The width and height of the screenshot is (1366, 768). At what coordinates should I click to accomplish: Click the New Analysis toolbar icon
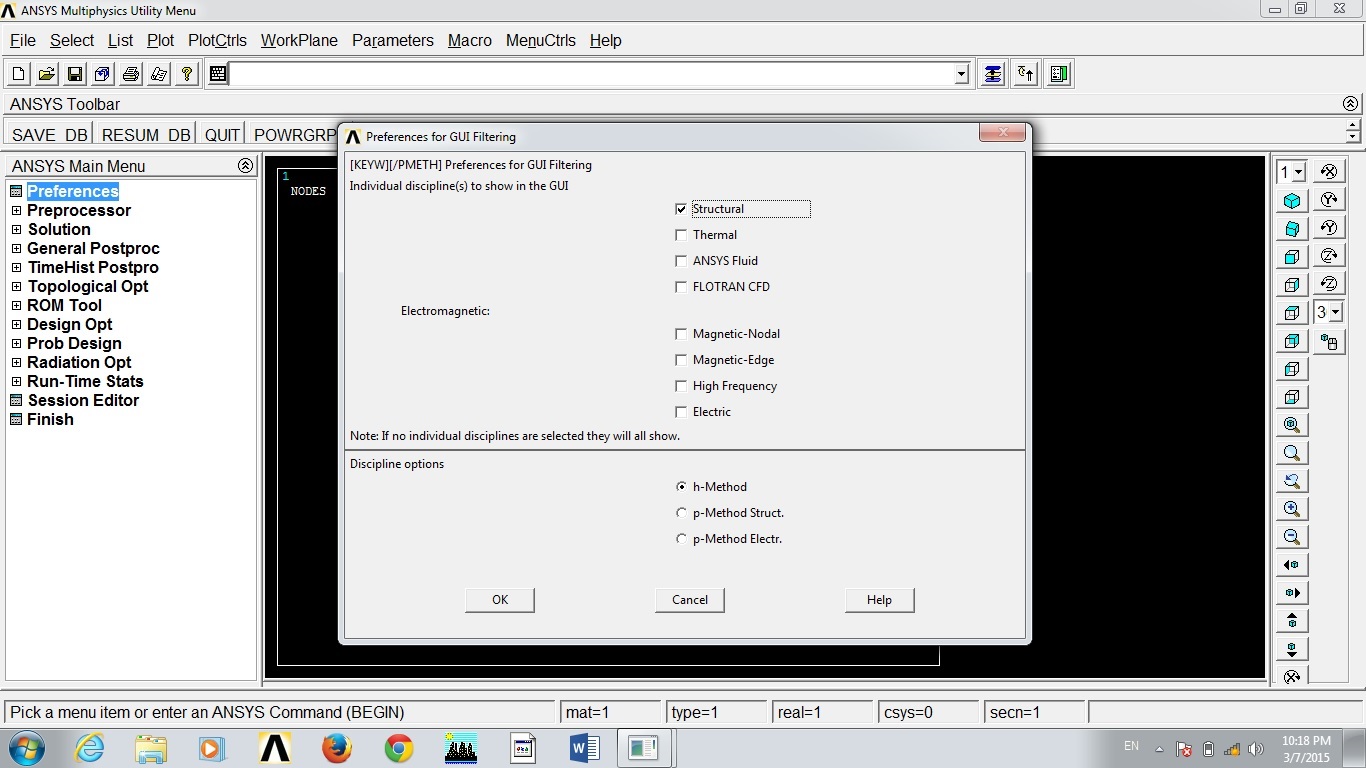coord(18,74)
